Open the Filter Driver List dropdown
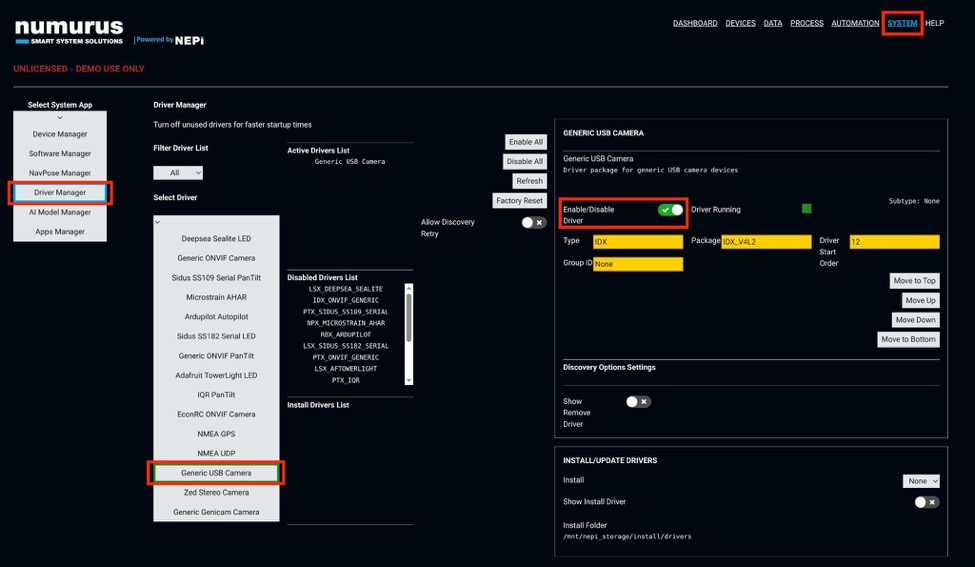 pyautogui.click(x=178, y=173)
